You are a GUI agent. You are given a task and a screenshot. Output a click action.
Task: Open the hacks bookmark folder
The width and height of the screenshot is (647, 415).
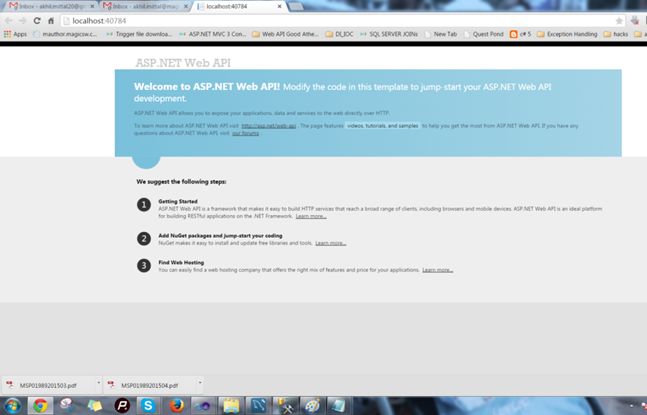click(616, 34)
